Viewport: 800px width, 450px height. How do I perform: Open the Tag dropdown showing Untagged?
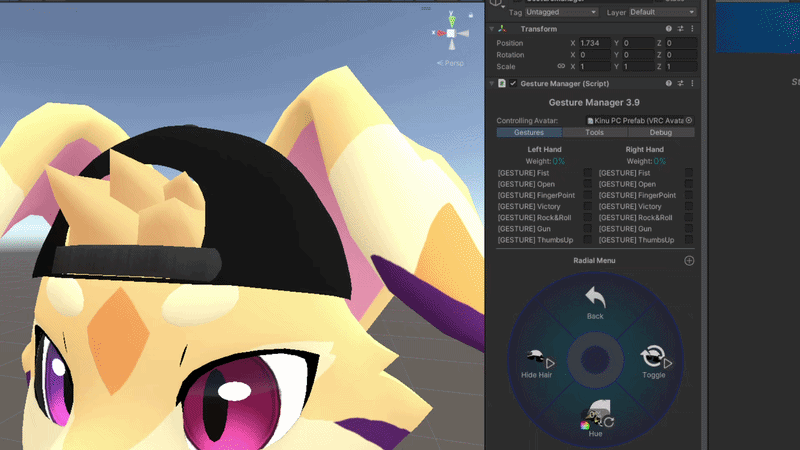coord(561,12)
